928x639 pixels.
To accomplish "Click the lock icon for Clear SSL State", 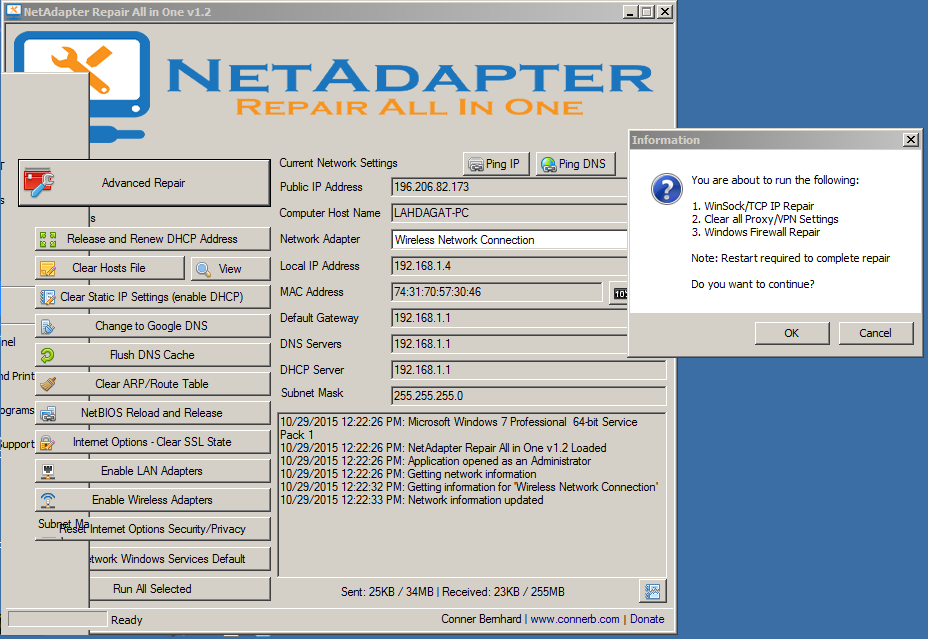I will tap(47, 442).
